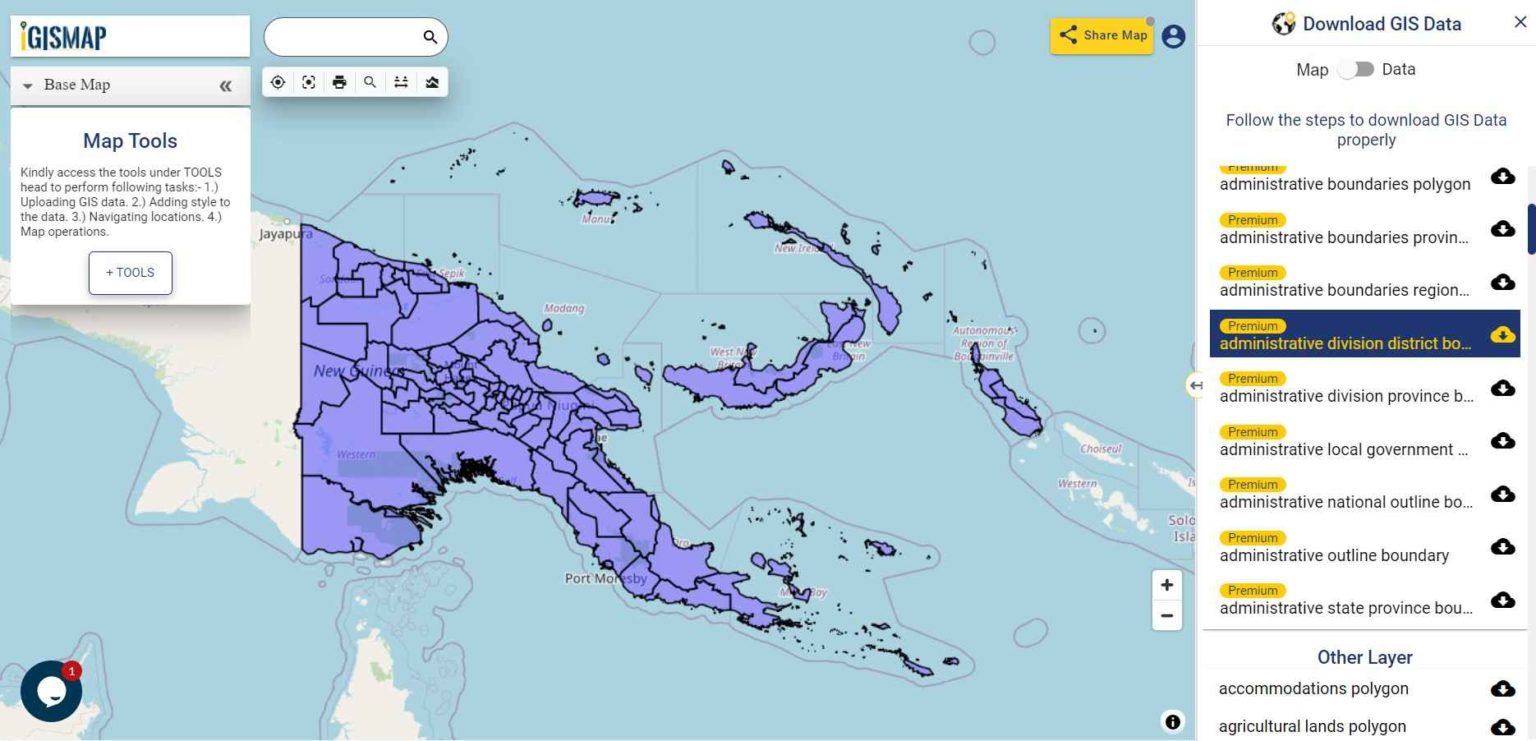
Task: Click the fit-to-extent focus tool
Action: click(x=308, y=82)
